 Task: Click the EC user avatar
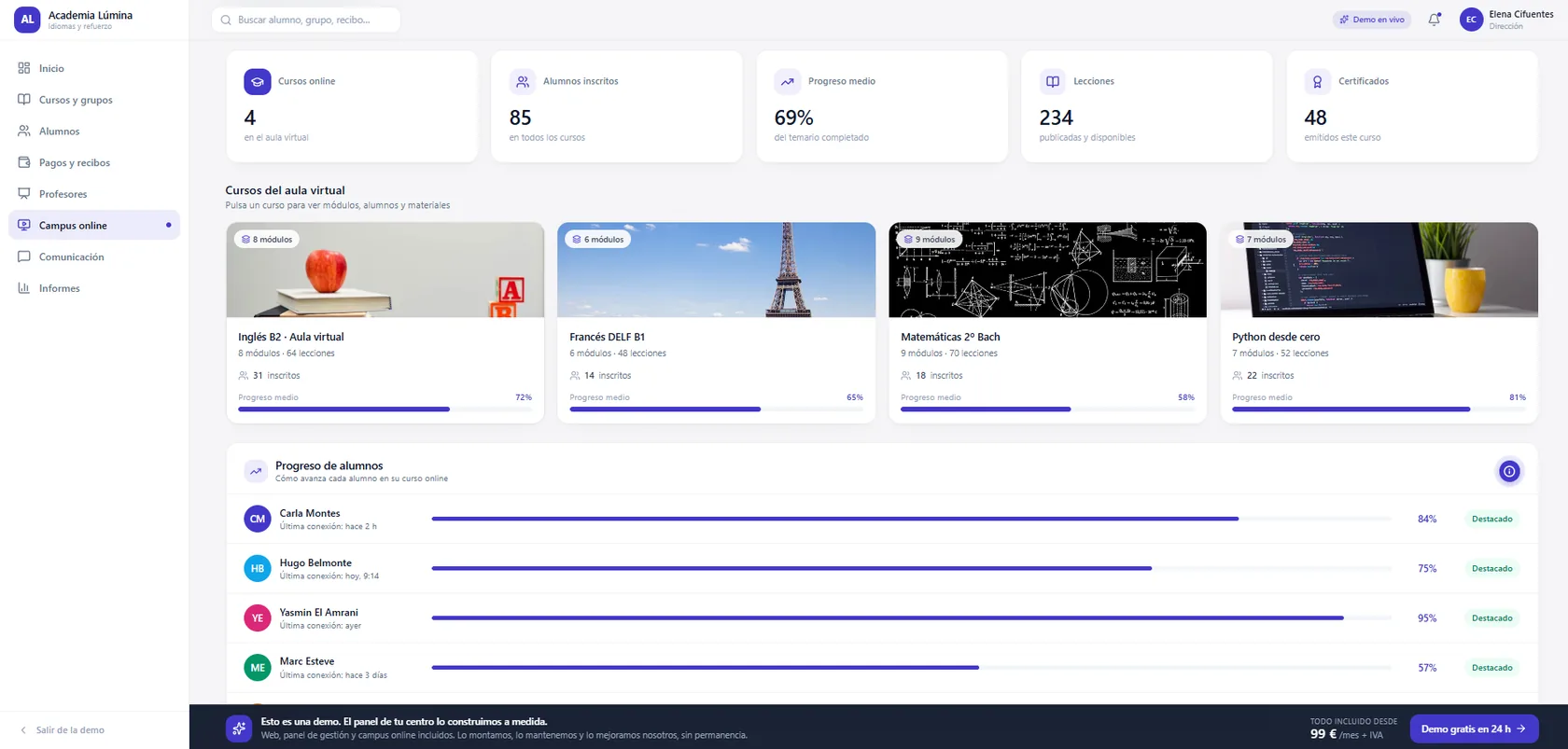(x=1471, y=20)
